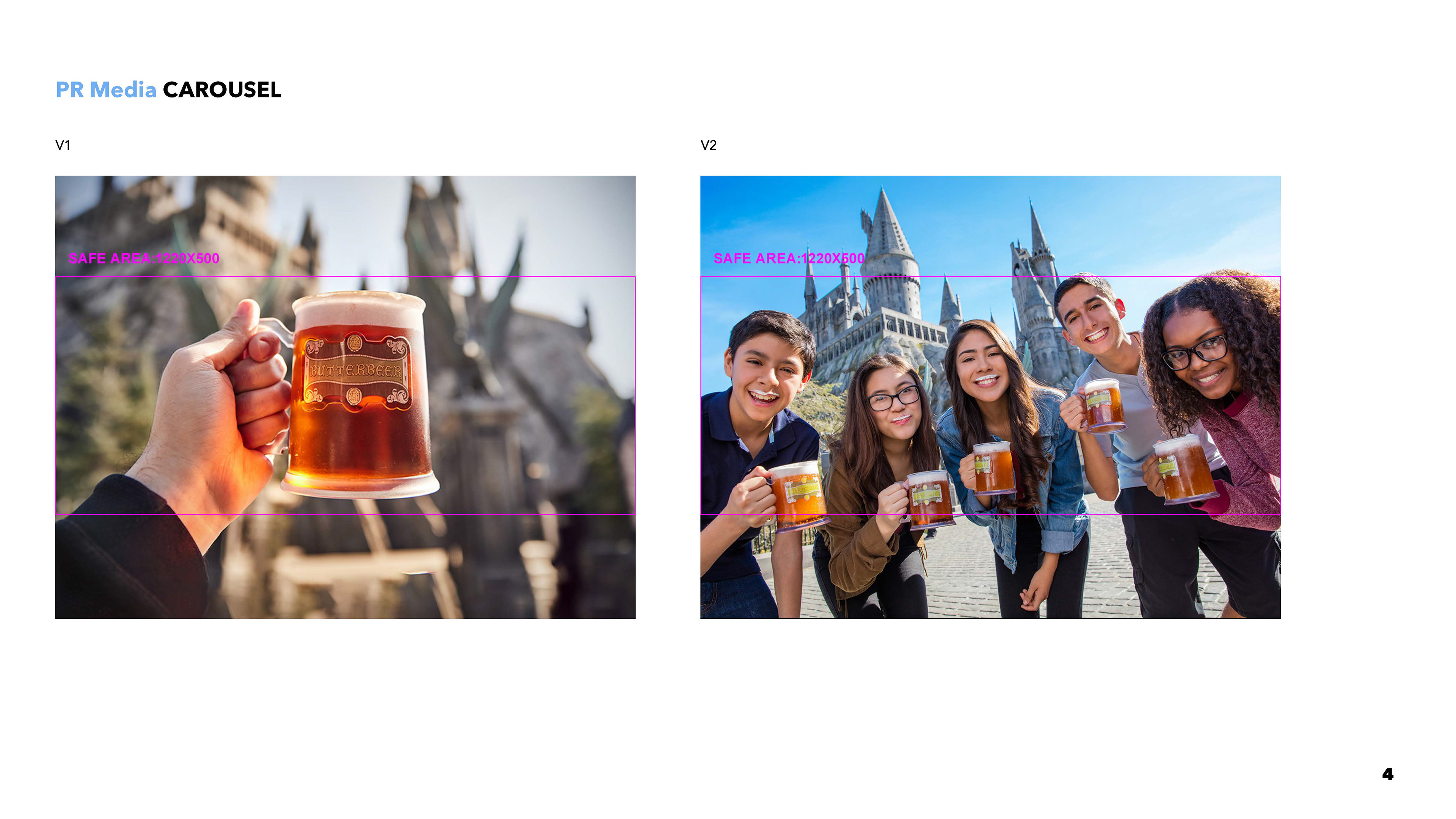Click the "V1" version label

coord(63,145)
